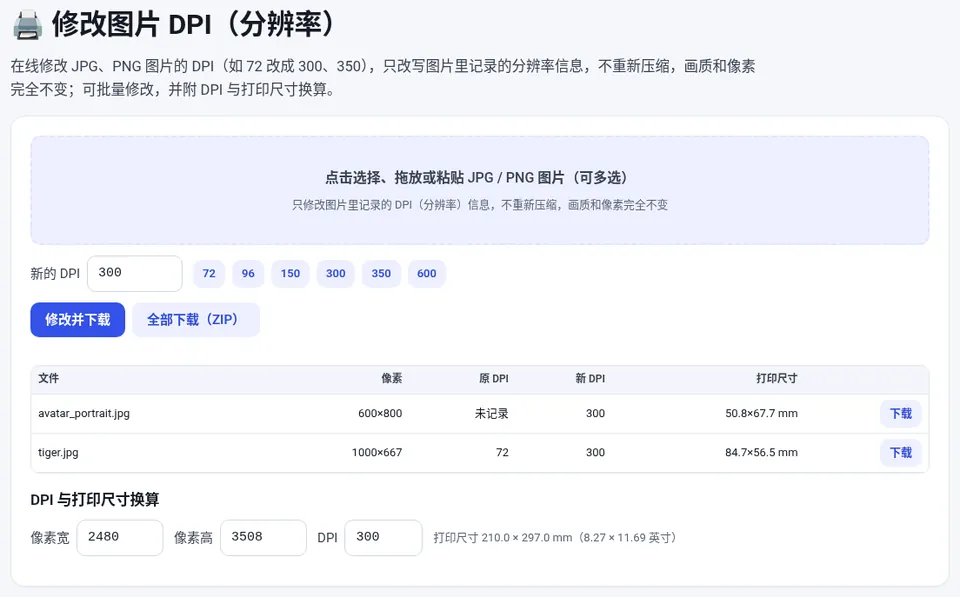Click the 未记录 original DPI cell
The height and width of the screenshot is (597, 960).
pyautogui.click(x=492, y=413)
